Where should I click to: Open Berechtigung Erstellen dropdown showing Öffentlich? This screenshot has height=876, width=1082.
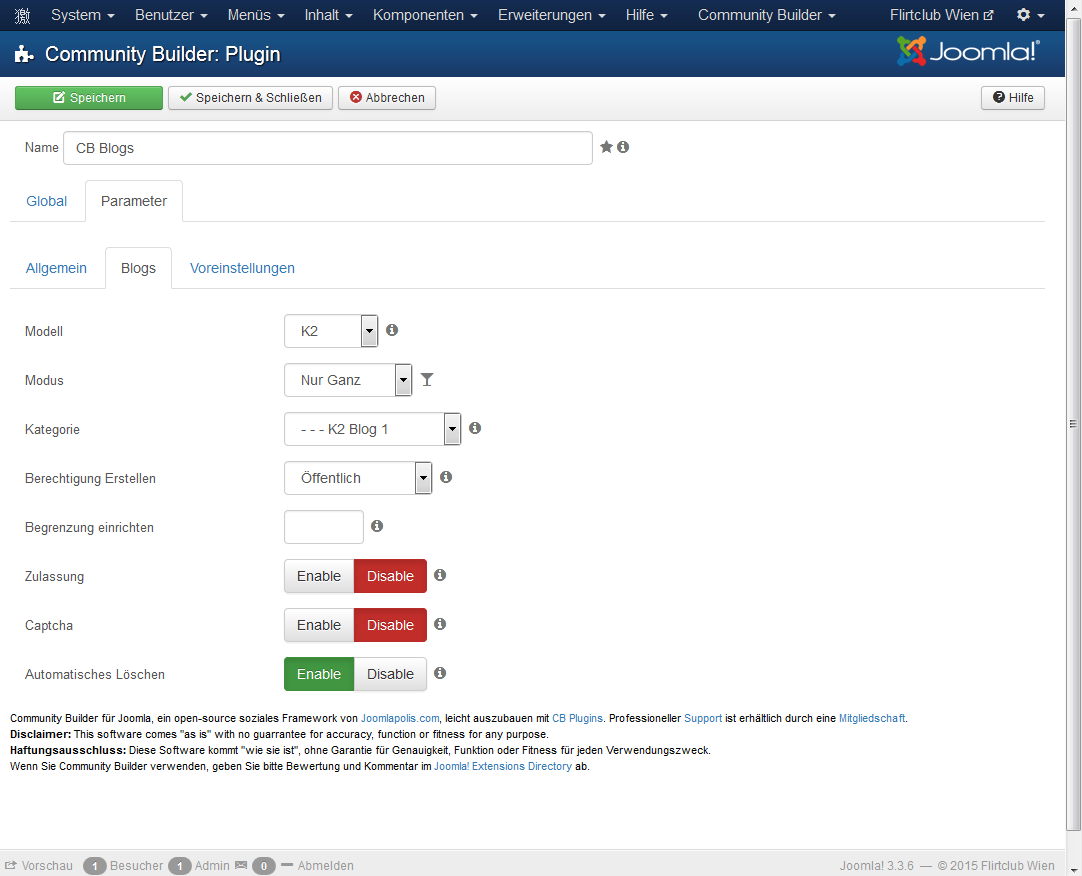coord(358,478)
